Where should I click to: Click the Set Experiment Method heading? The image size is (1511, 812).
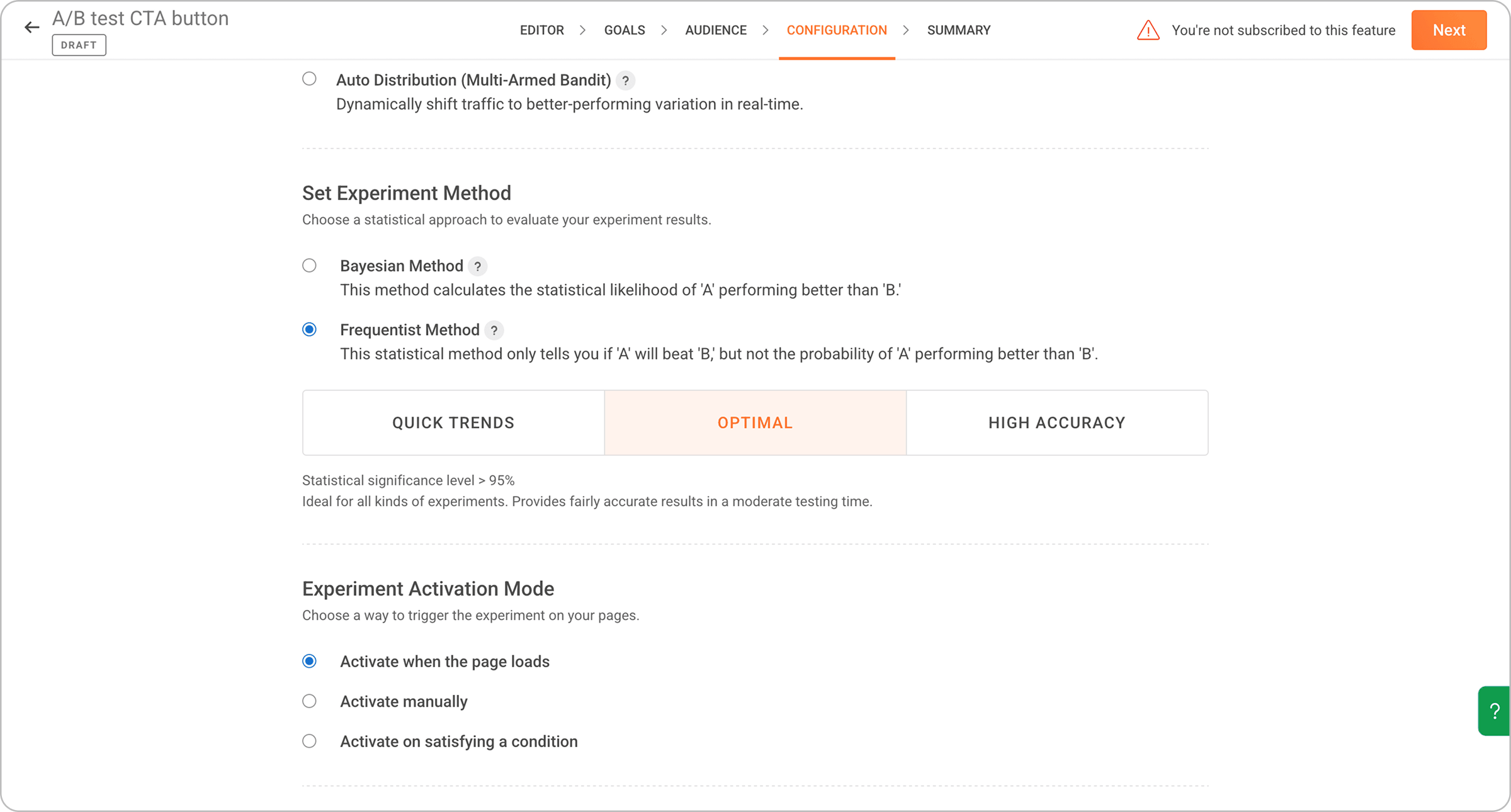tap(407, 193)
